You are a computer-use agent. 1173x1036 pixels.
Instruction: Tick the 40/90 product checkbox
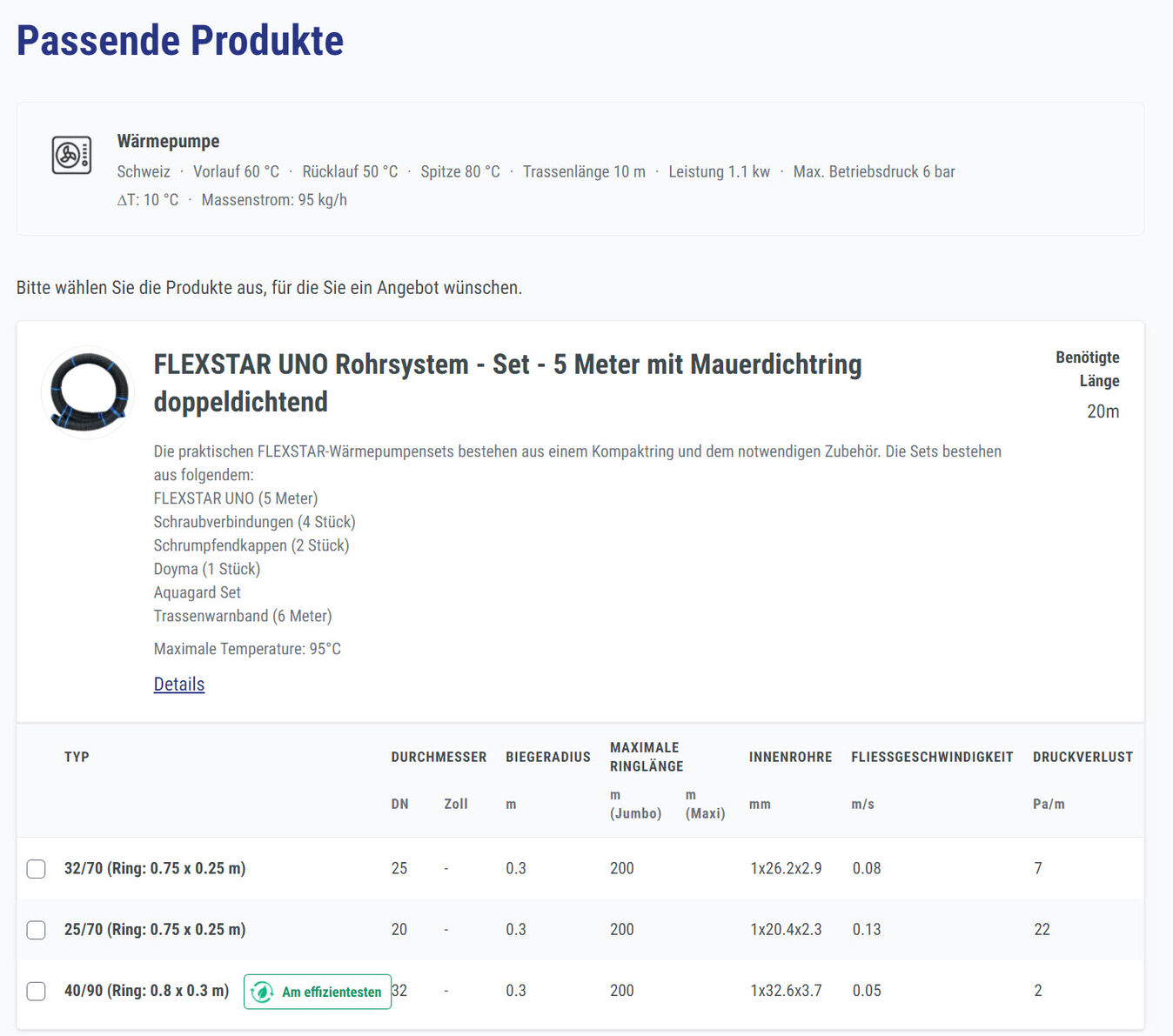point(36,991)
